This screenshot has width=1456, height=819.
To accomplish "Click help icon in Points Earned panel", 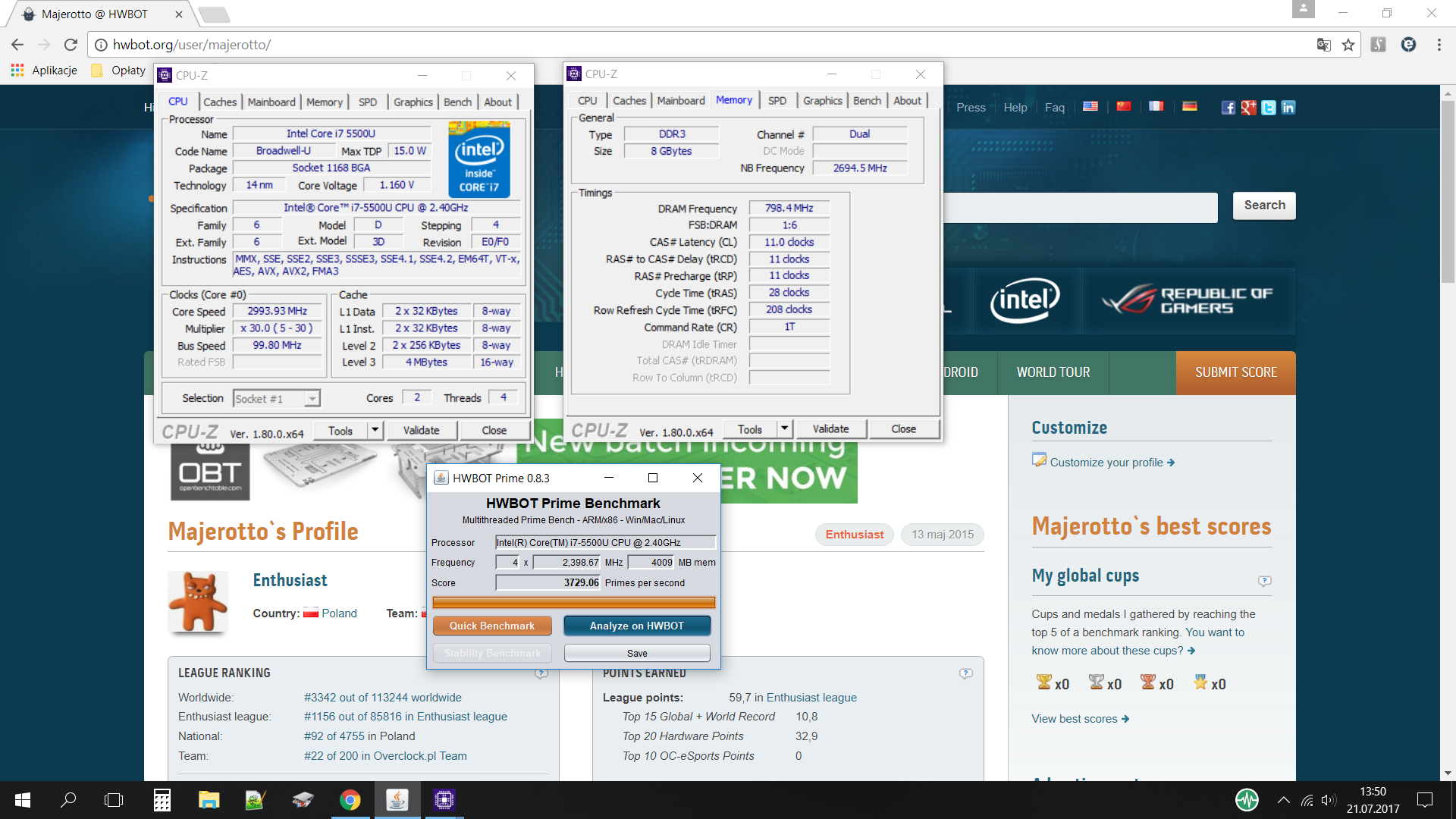I will tap(966, 673).
